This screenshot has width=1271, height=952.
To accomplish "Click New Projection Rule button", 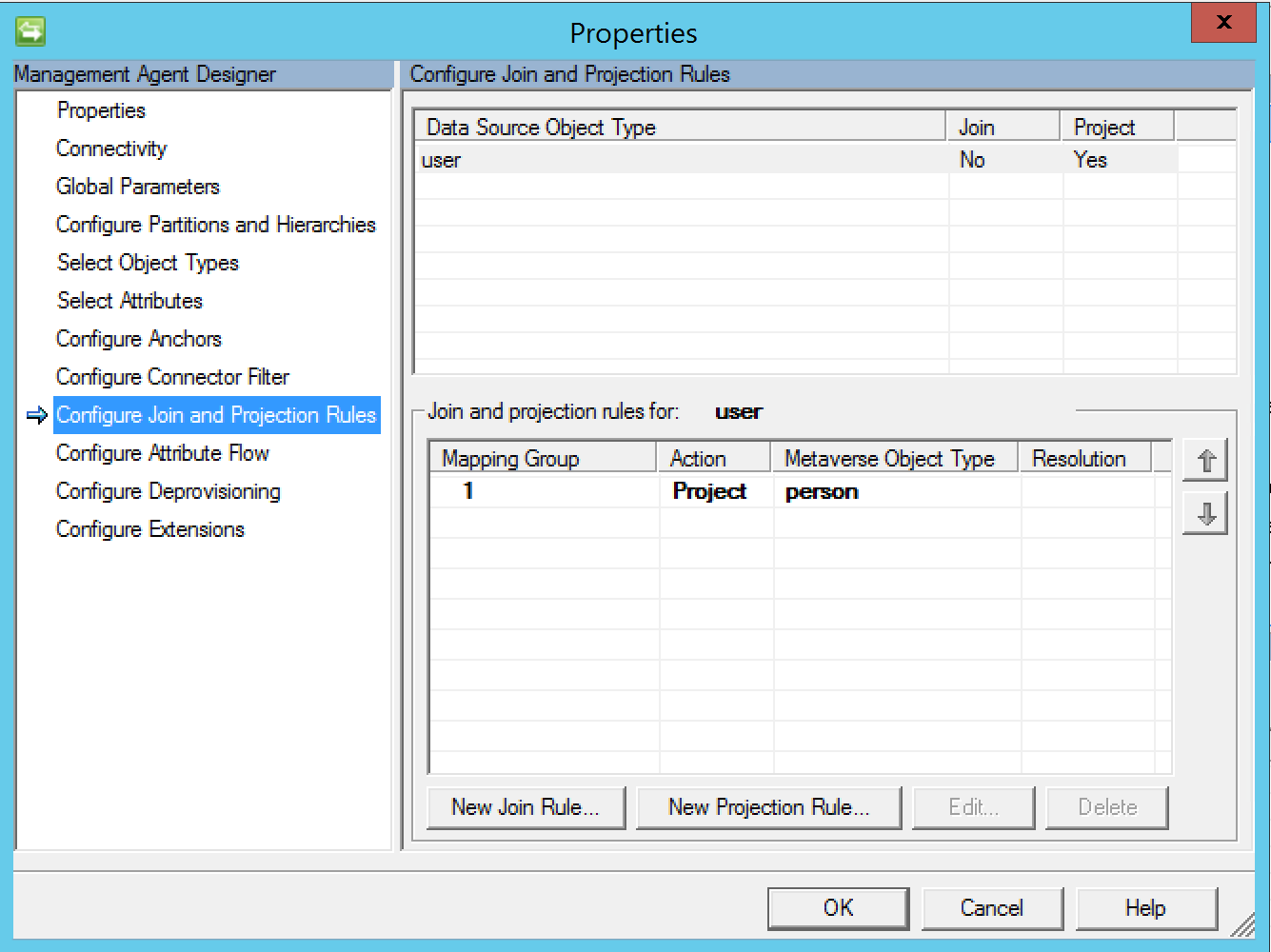I will tap(768, 807).
